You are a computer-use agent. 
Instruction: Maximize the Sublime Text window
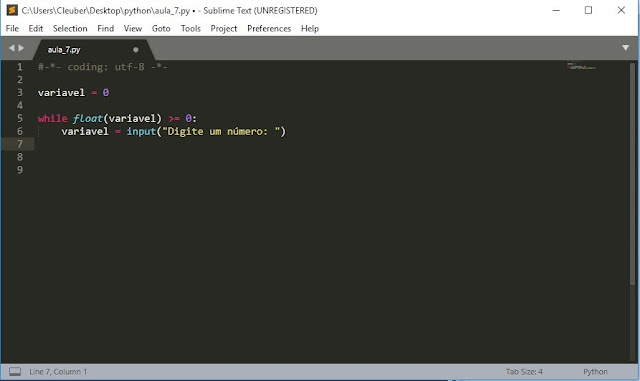(588, 10)
